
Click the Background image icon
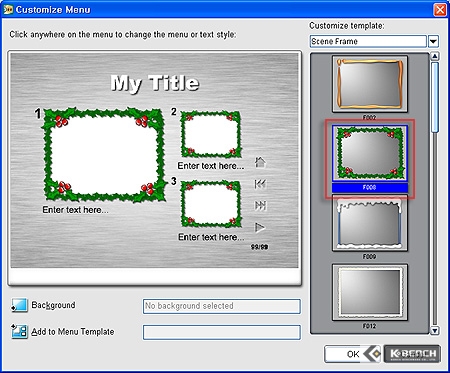19,305
